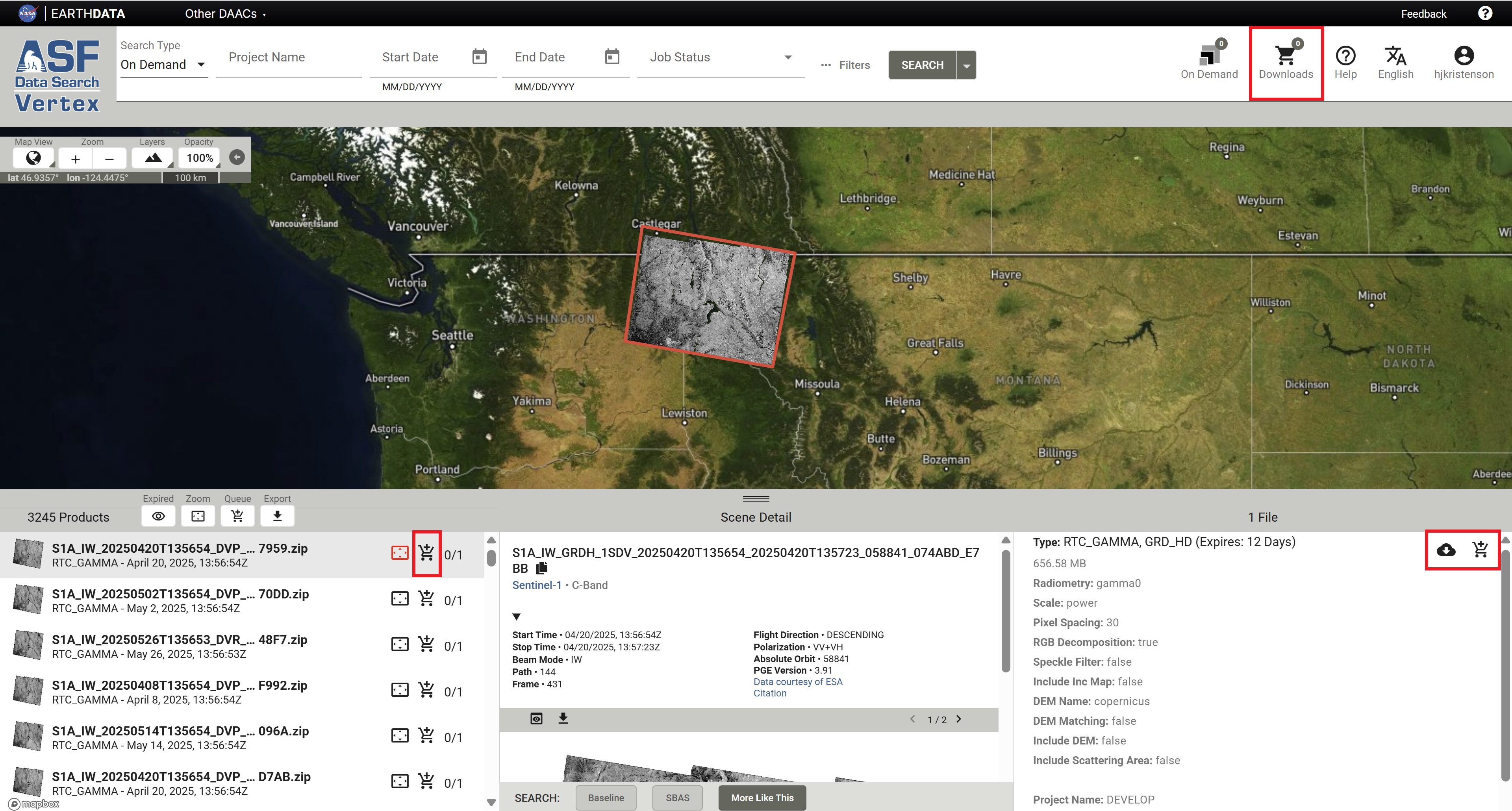Select result S1A_IW_20250514T135654 096A.zip
The height and width of the screenshot is (811, 1512).
pos(241,737)
